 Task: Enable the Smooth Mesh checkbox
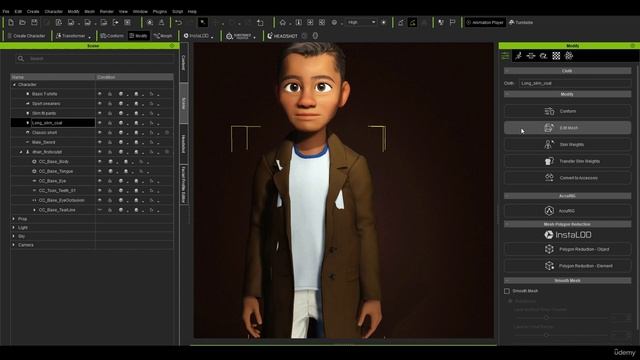(507, 291)
